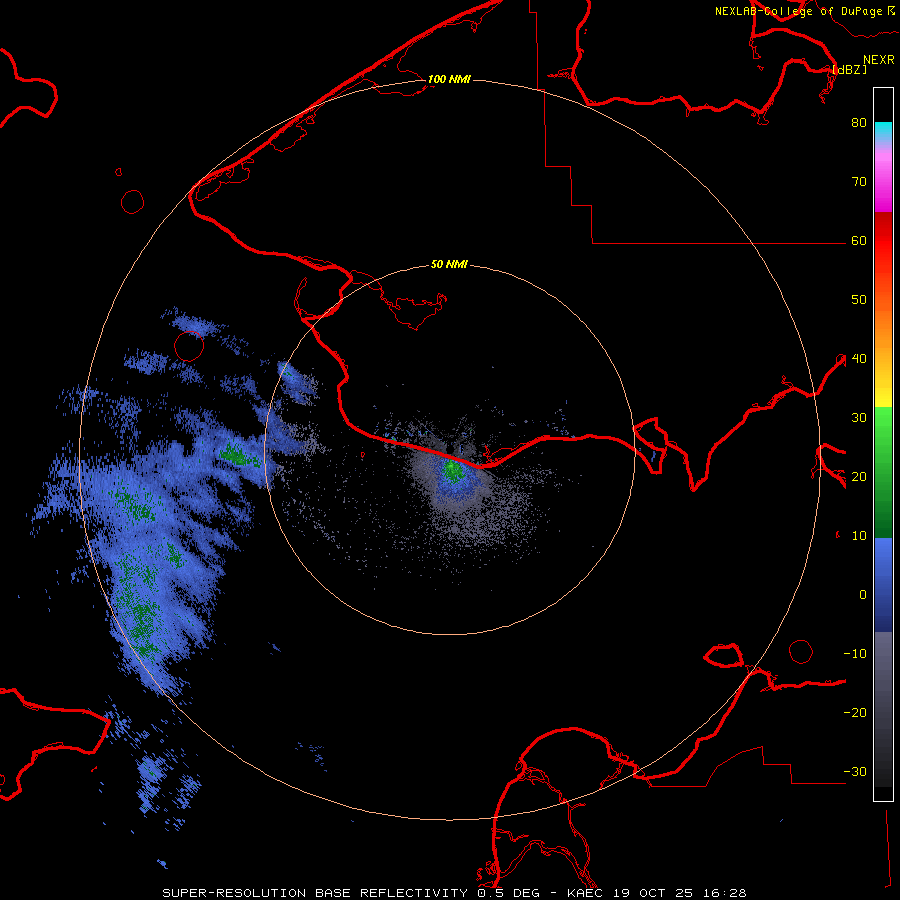Screen dimensions: 900x900
Task: Click the [dBZ] unit label
Action: (849, 69)
